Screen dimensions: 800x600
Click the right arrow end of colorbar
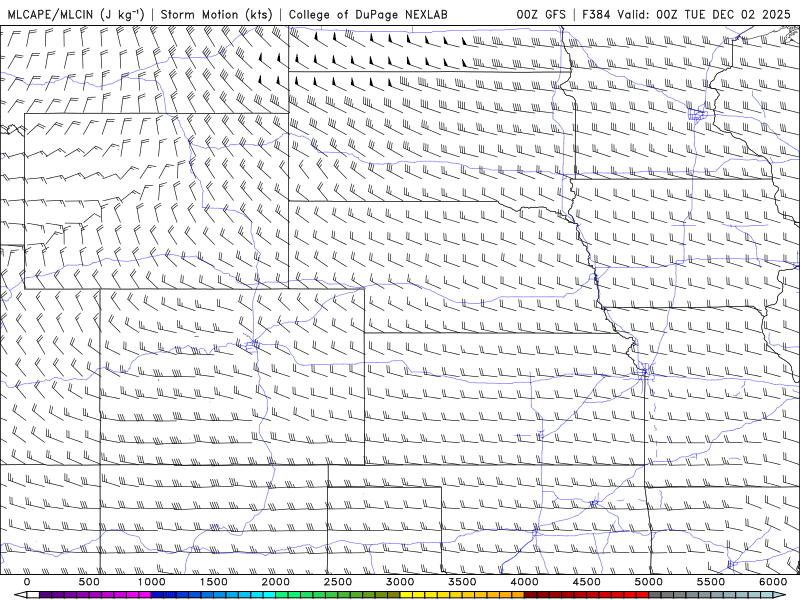(781, 595)
